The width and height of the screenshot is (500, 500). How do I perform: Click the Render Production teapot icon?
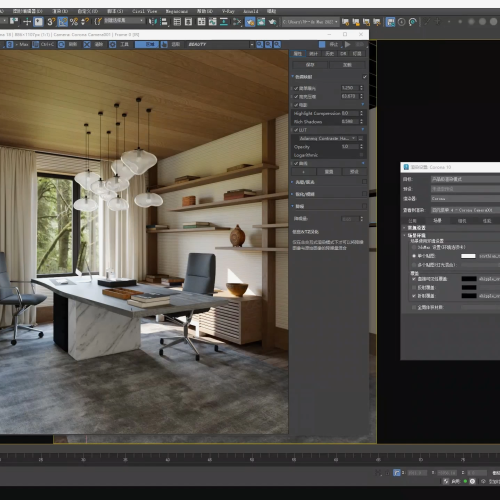tap(273, 22)
